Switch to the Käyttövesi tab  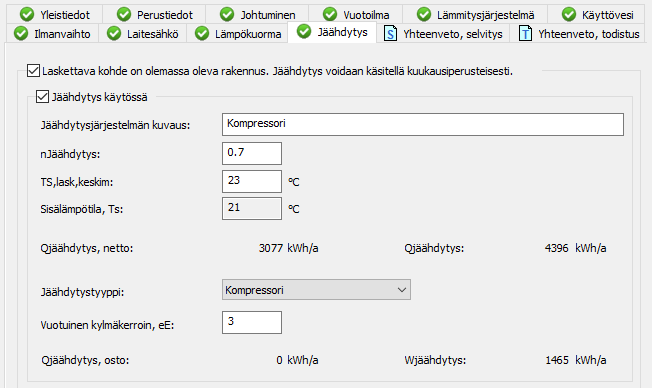click(x=598, y=15)
